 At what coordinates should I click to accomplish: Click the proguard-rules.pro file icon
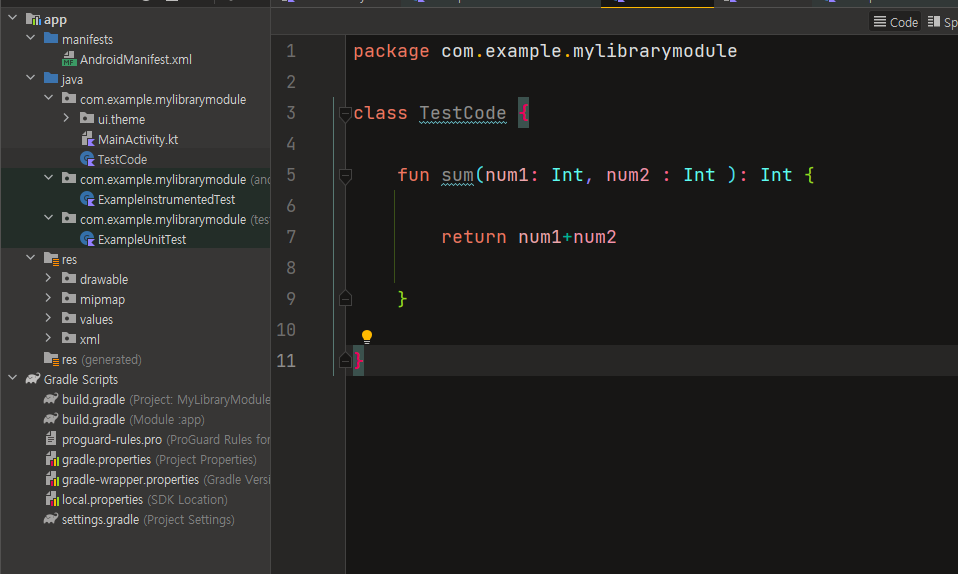(x=51, y=439)
